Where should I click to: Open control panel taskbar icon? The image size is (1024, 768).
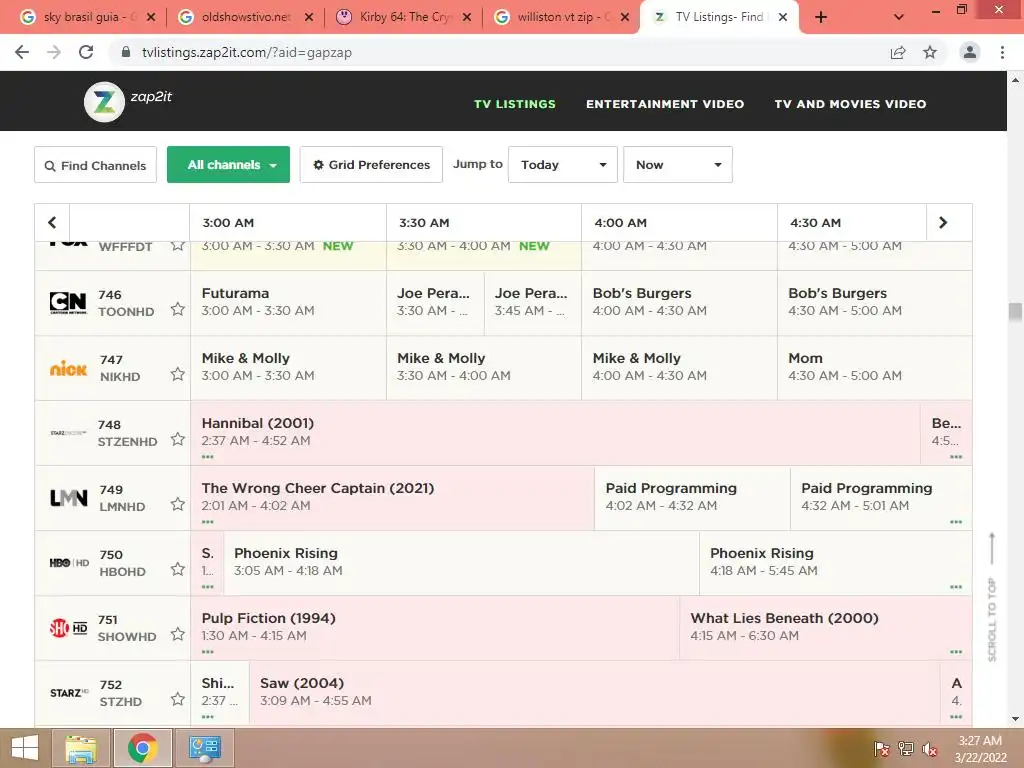coord(204,748)
